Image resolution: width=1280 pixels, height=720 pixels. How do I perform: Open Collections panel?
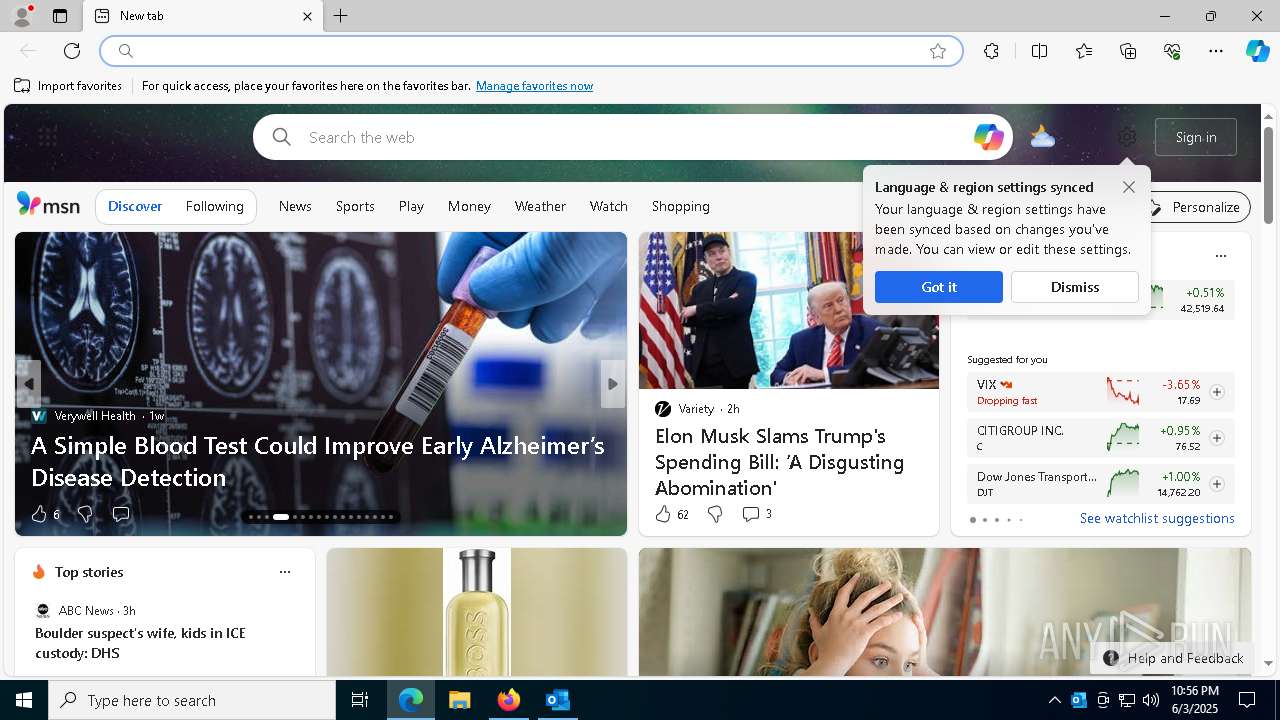click(1128, 51)
